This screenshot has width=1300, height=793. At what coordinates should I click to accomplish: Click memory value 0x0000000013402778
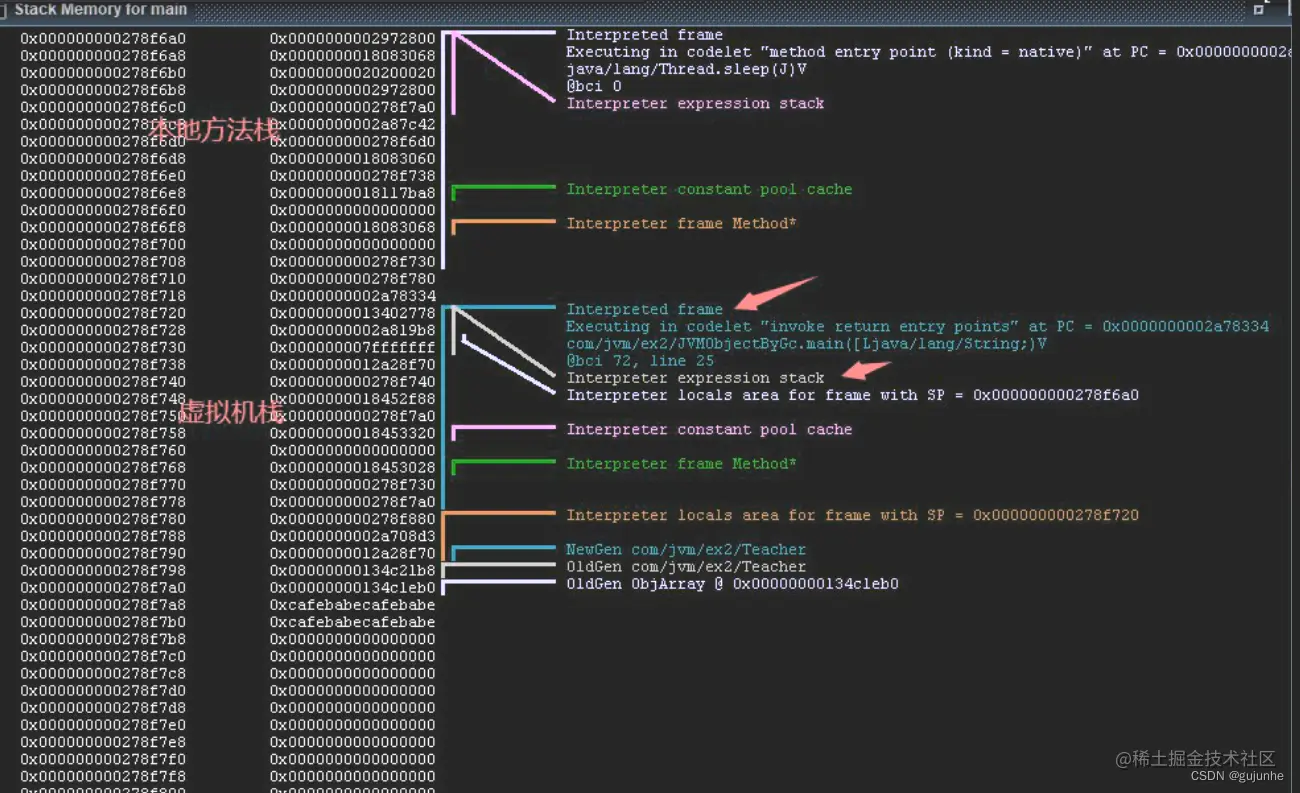[353, 313]
